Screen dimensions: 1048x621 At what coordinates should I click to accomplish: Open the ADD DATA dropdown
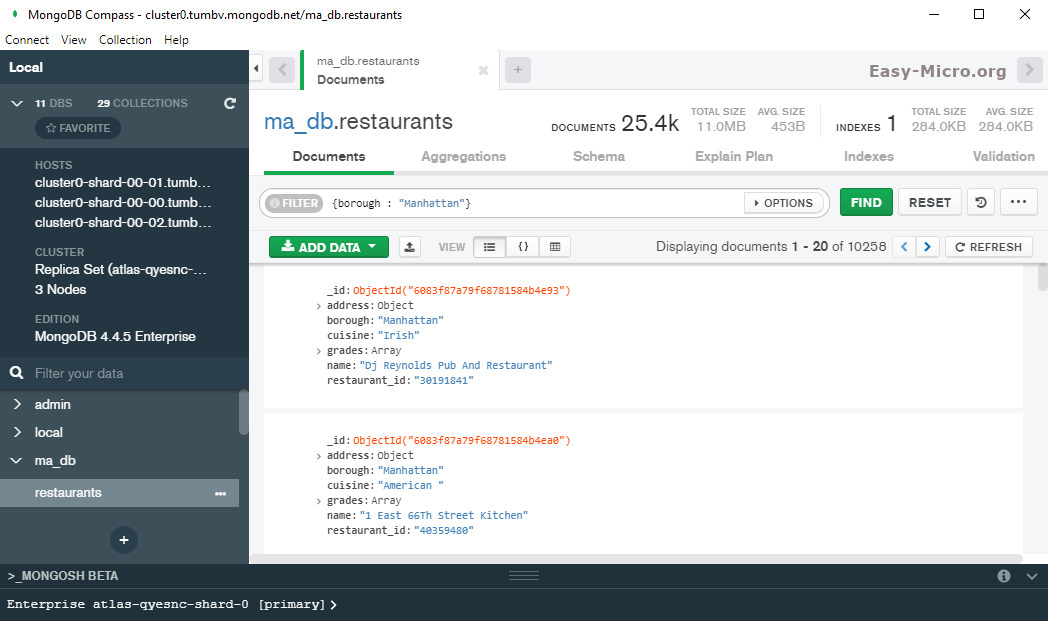(329, 247)
